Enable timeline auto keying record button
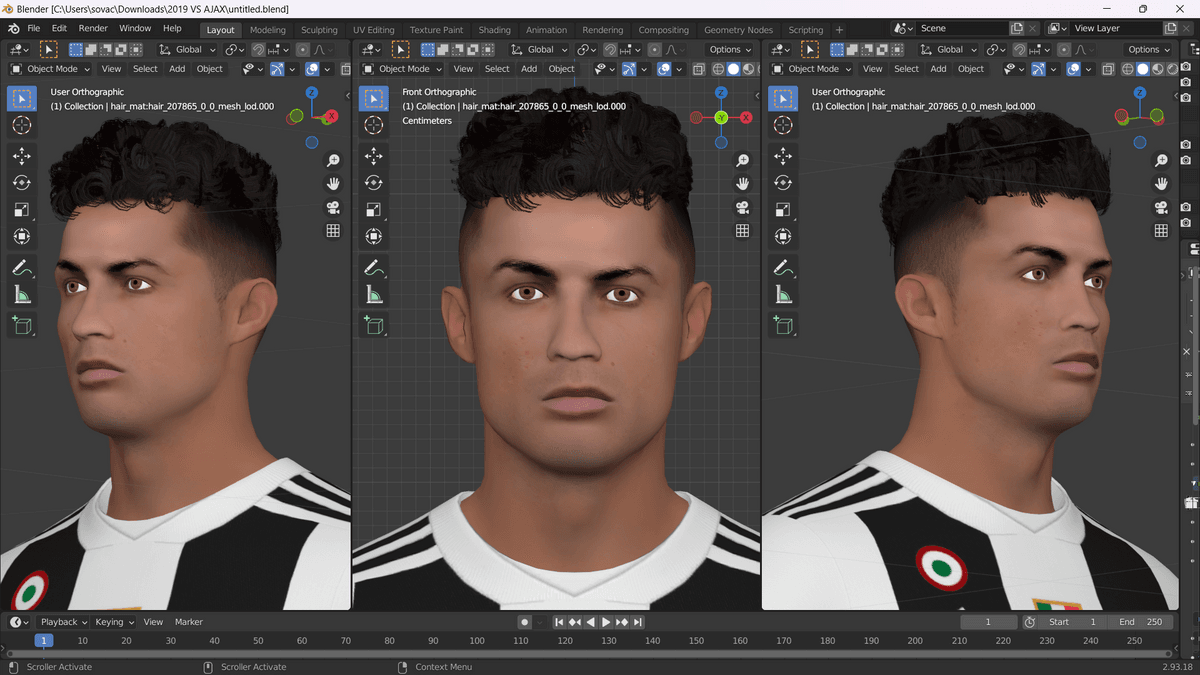 point(523,622)
